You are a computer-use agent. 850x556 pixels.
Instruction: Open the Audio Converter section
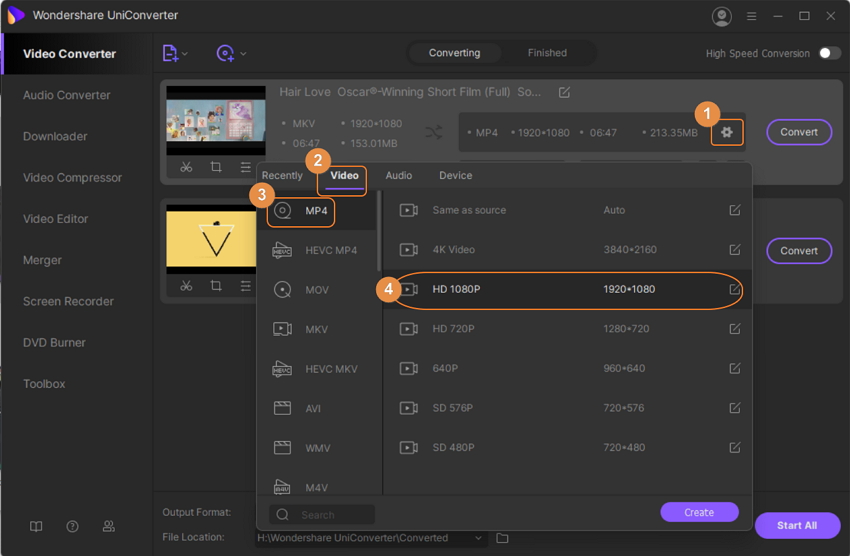67,95
